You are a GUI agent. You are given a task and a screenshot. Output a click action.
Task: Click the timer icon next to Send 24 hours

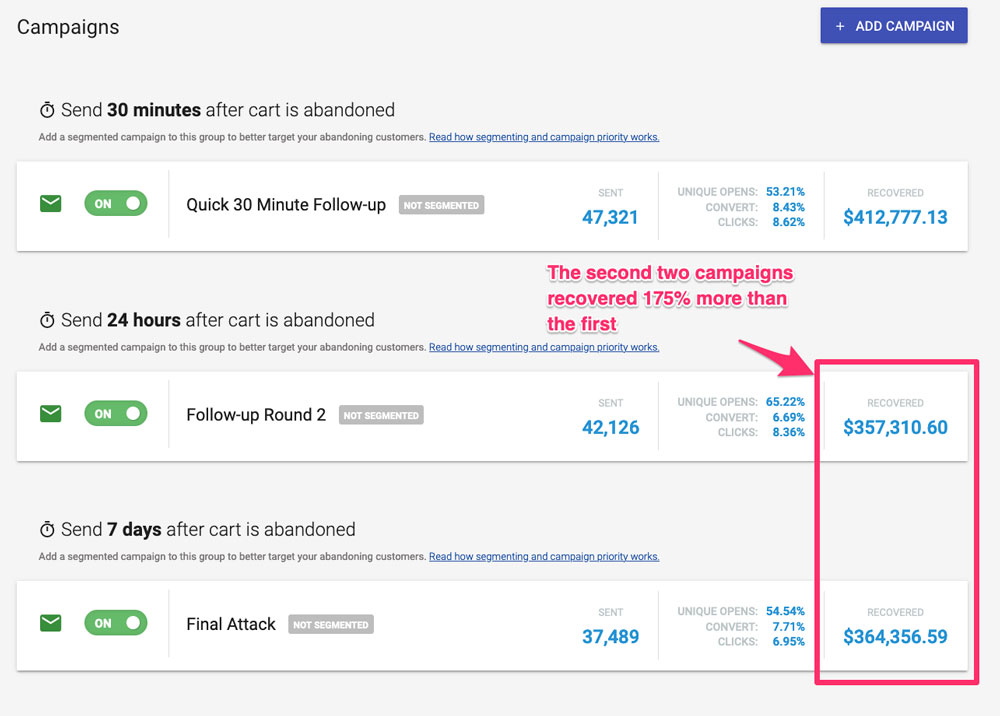(x=45, y=320)
